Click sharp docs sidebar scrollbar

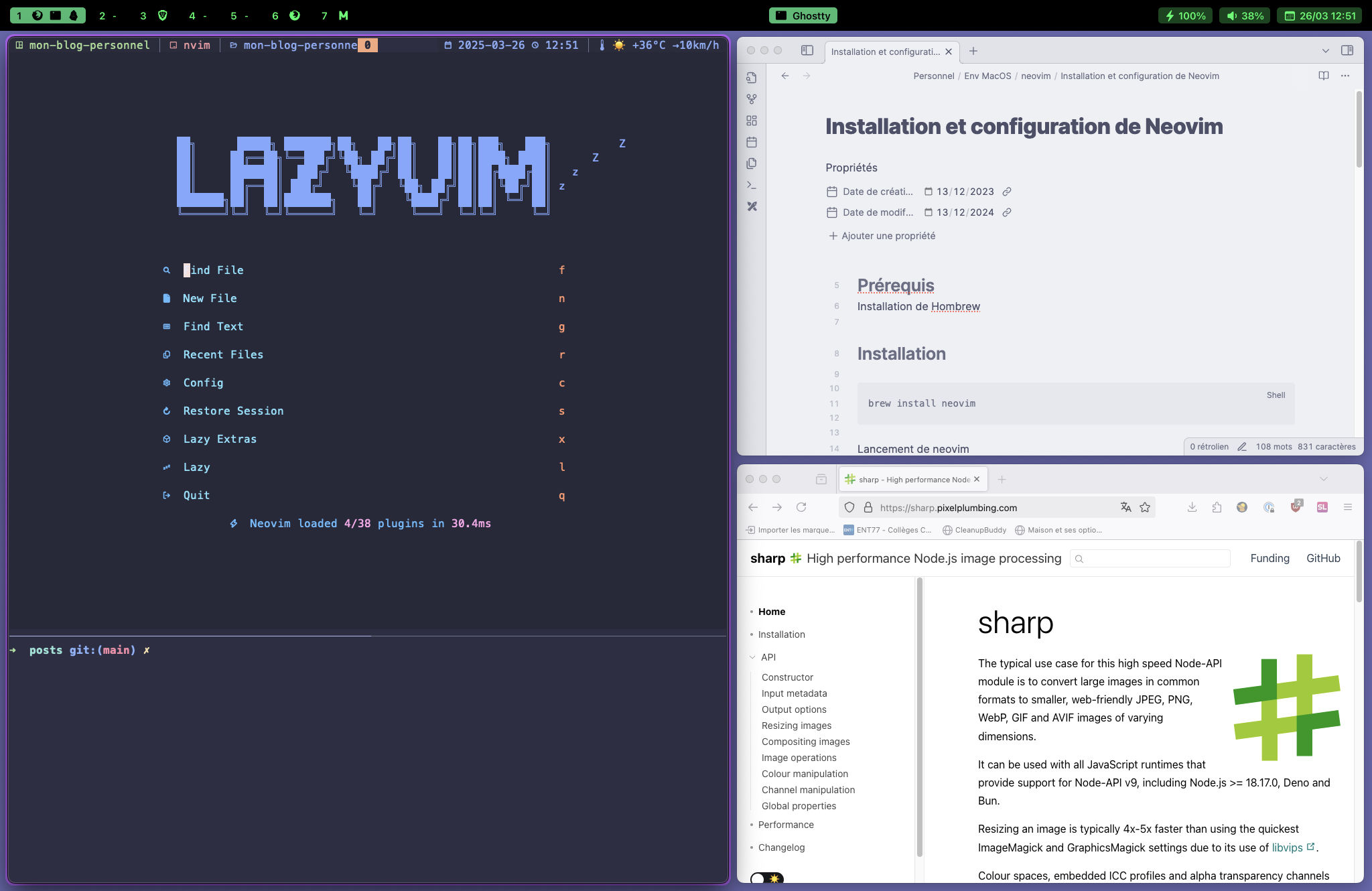(919, 717)
